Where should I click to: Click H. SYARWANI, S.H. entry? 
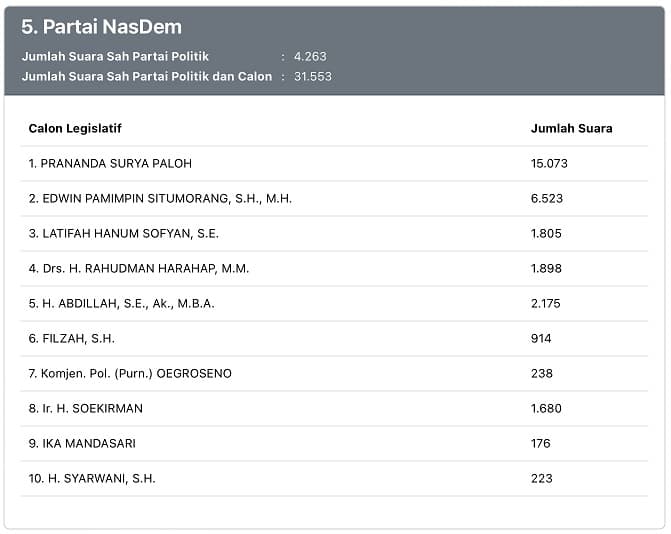point(92,478)
